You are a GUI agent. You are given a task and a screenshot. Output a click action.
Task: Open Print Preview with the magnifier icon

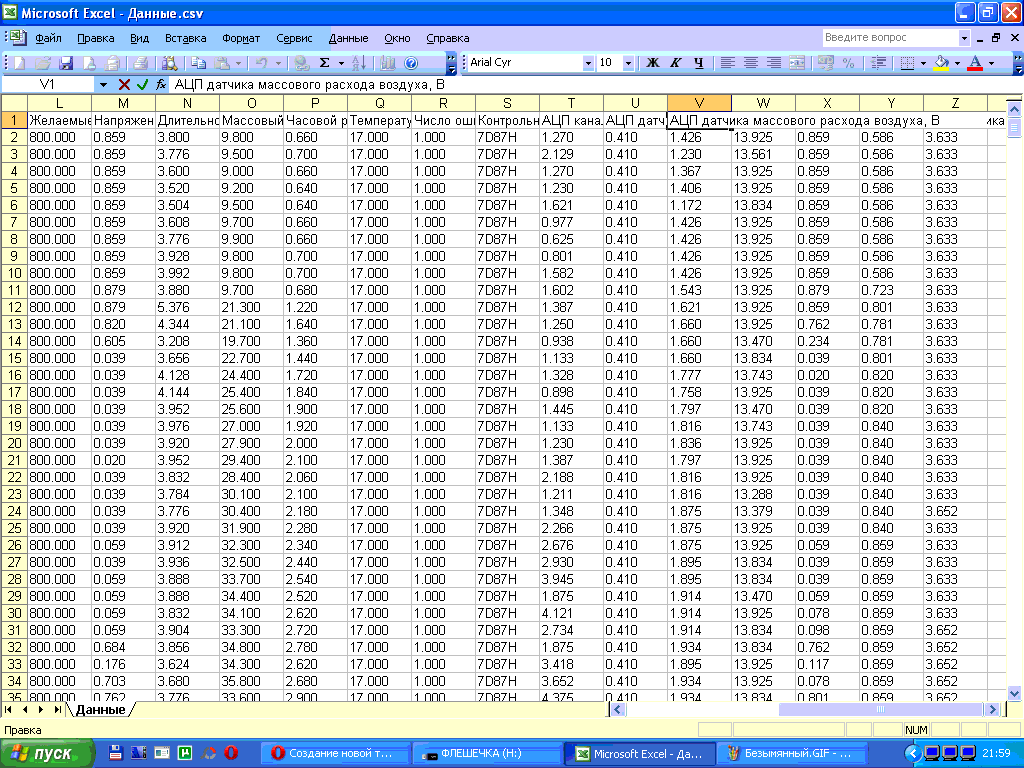pos(170,63)
